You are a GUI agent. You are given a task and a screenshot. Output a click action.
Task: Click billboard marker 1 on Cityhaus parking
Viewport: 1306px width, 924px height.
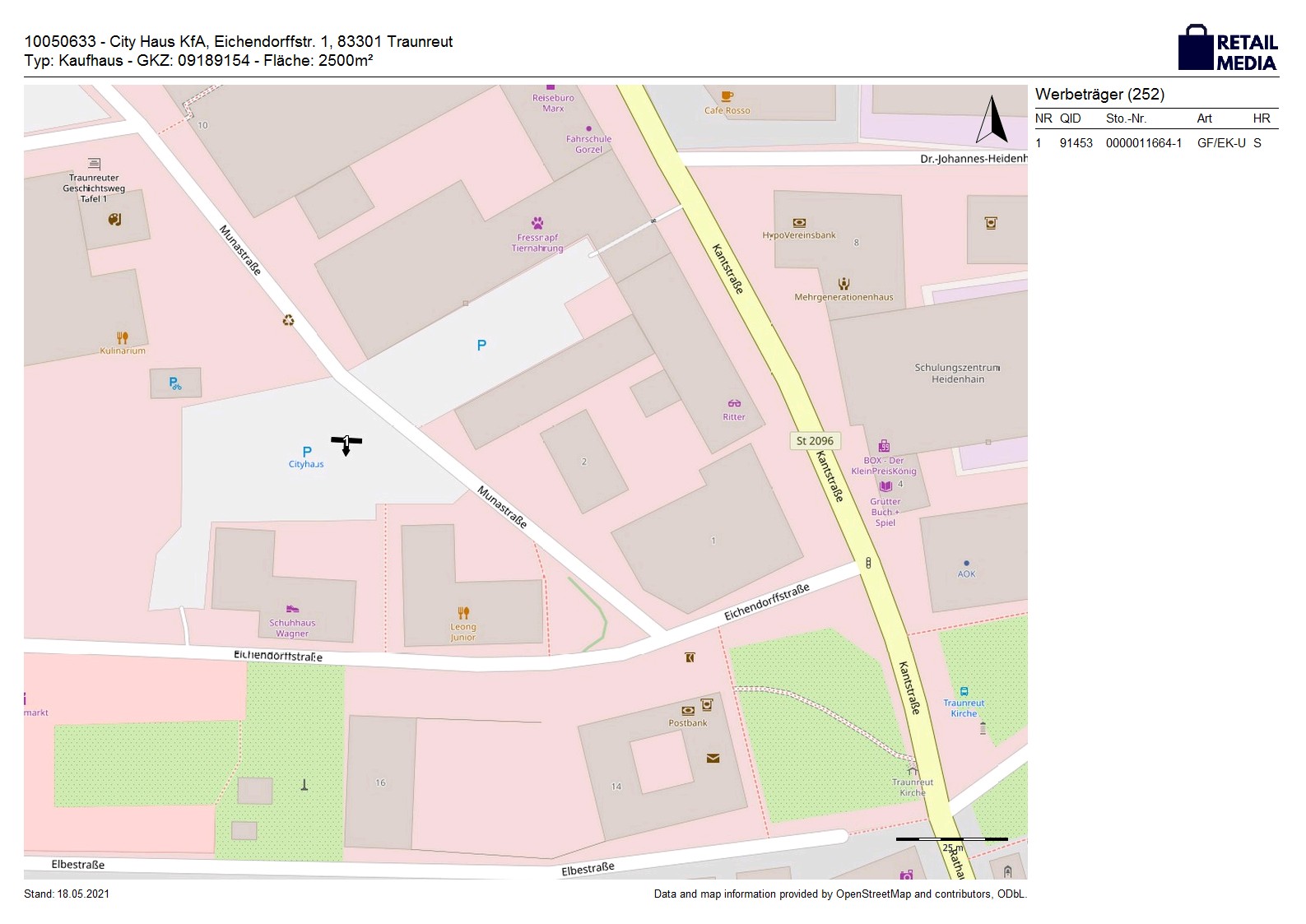[346, 443]
